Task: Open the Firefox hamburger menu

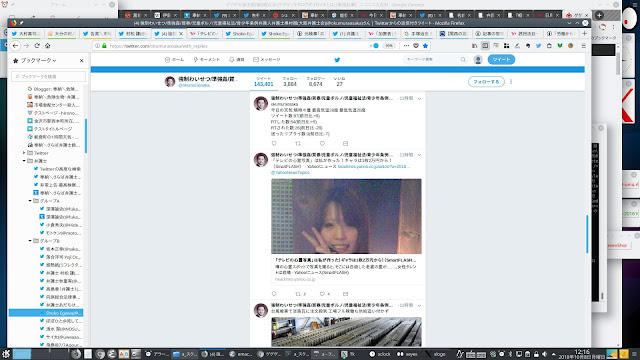Action: [x=584, y=46]
